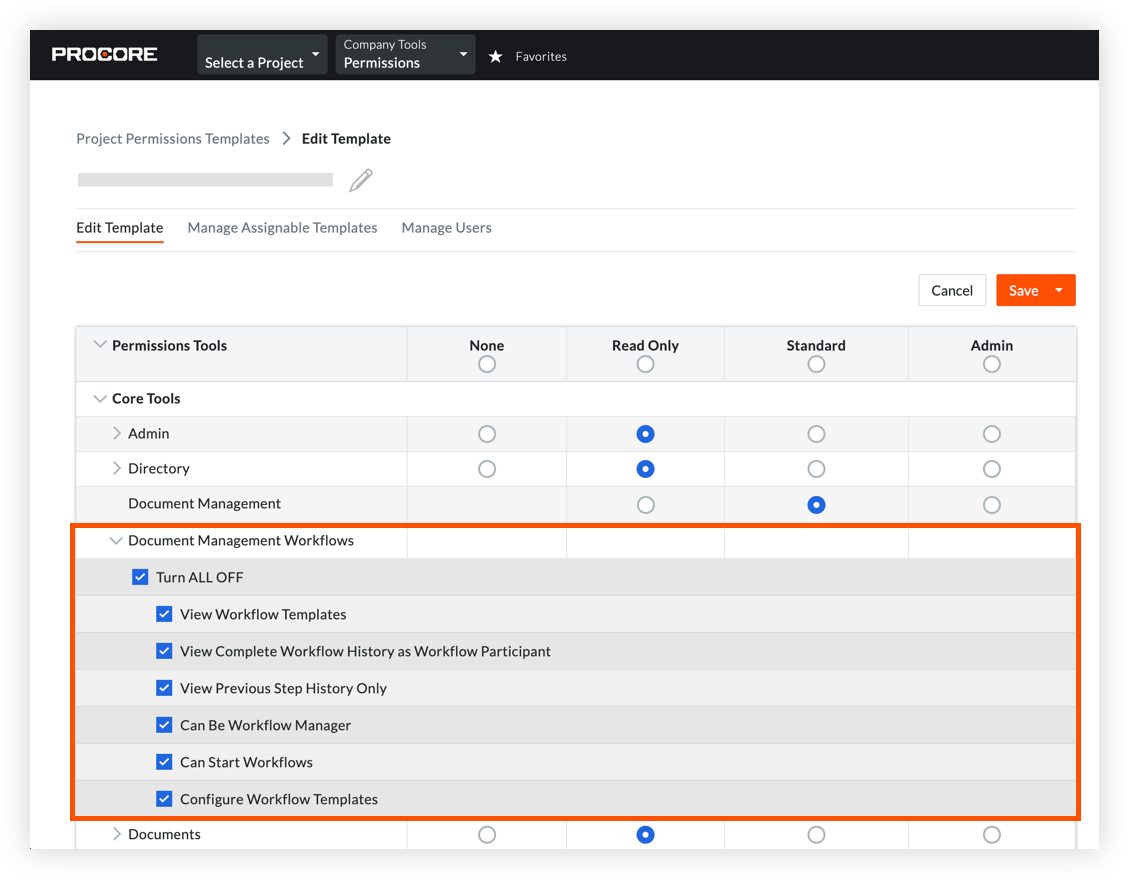This screenshot has height=879, width=1129.
Task: Open Project Permissions Templates breadcrumb link
Action: click(x=172, y=138)
